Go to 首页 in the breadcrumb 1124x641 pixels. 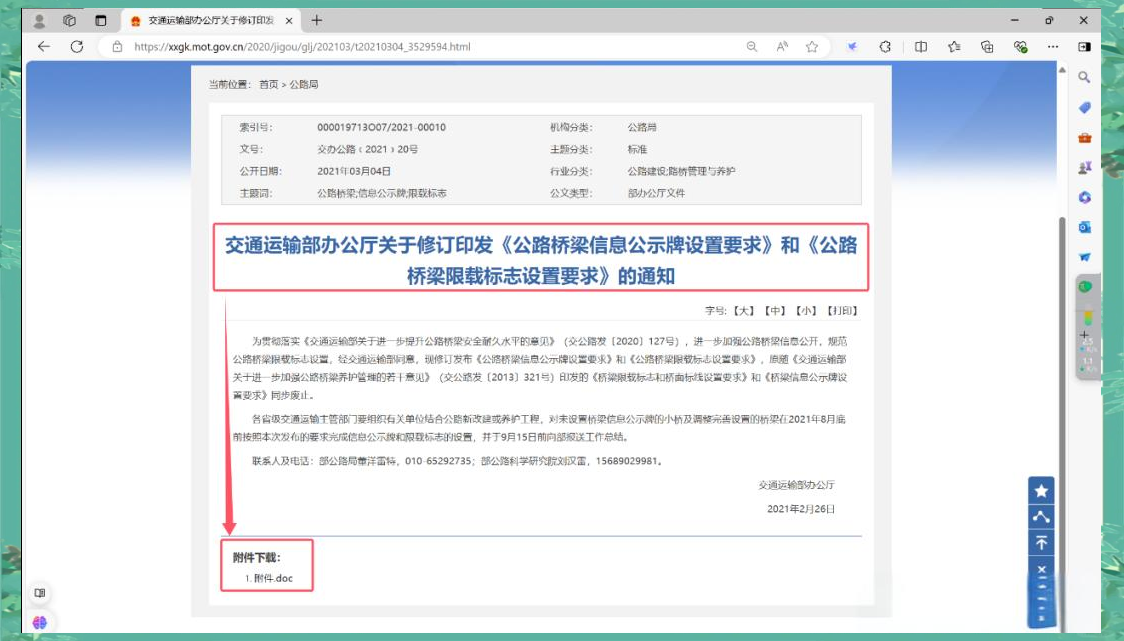pos(268,85)
